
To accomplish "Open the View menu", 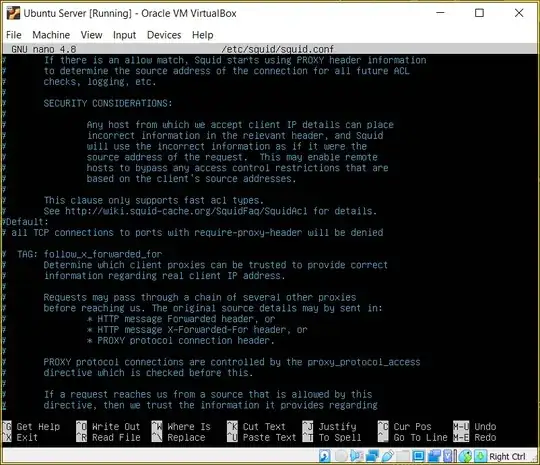I will [x=91, y=35].
